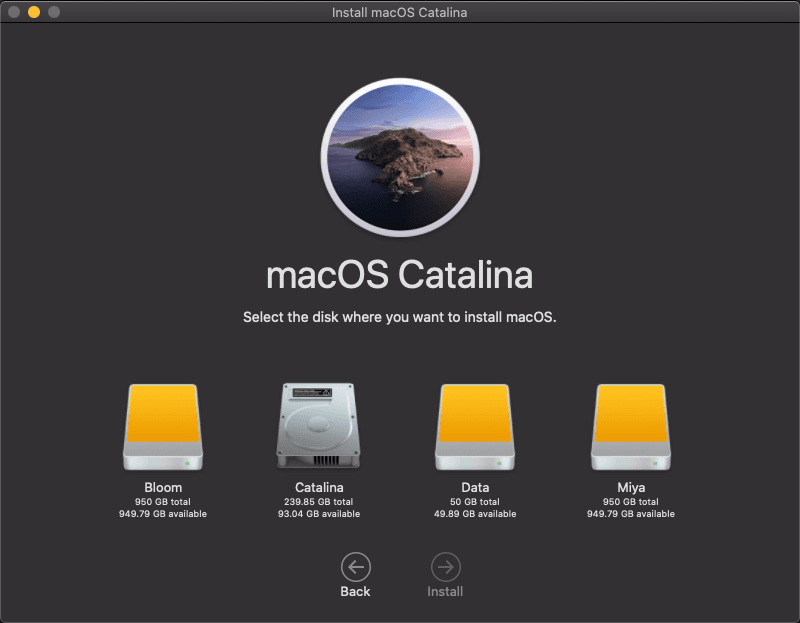Click the Install macOS Catalina title bar

[x=400, y=11]
